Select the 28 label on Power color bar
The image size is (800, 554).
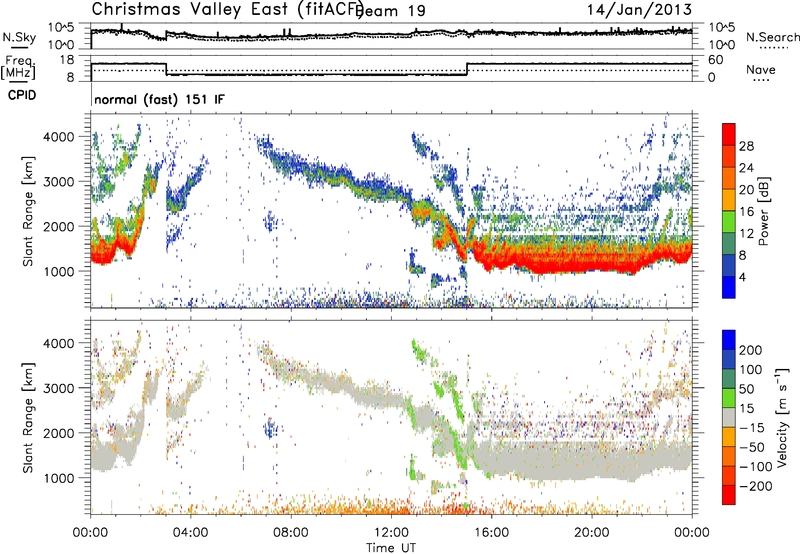(746, 146)
